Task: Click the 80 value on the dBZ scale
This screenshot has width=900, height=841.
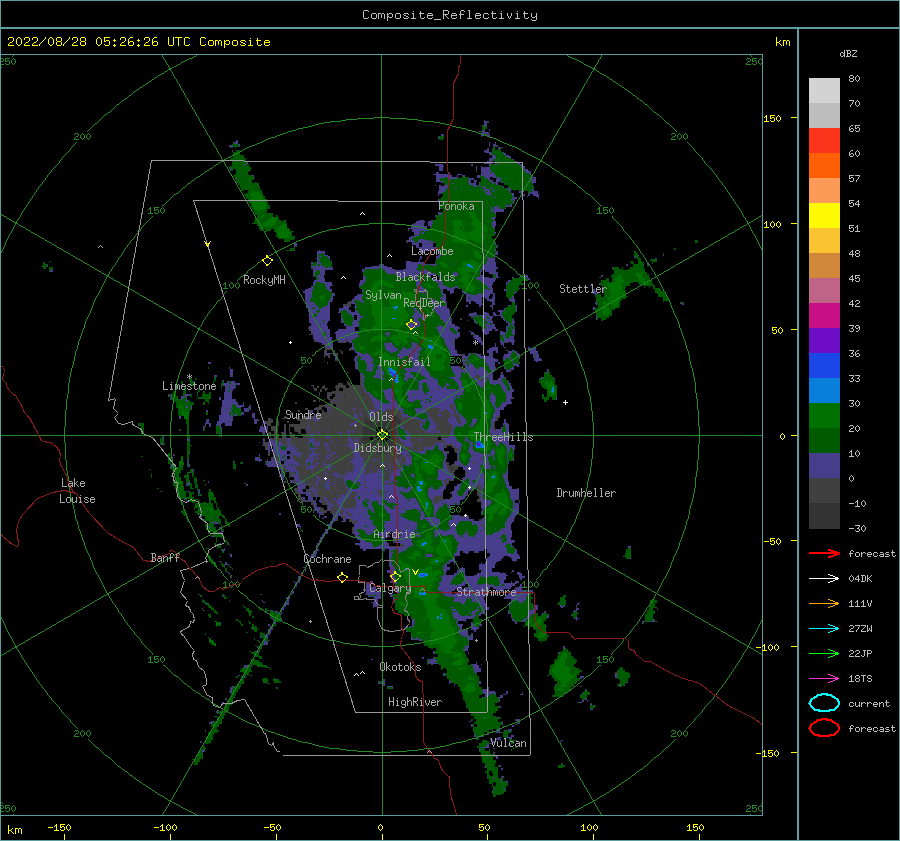Action: pos(854,79)
